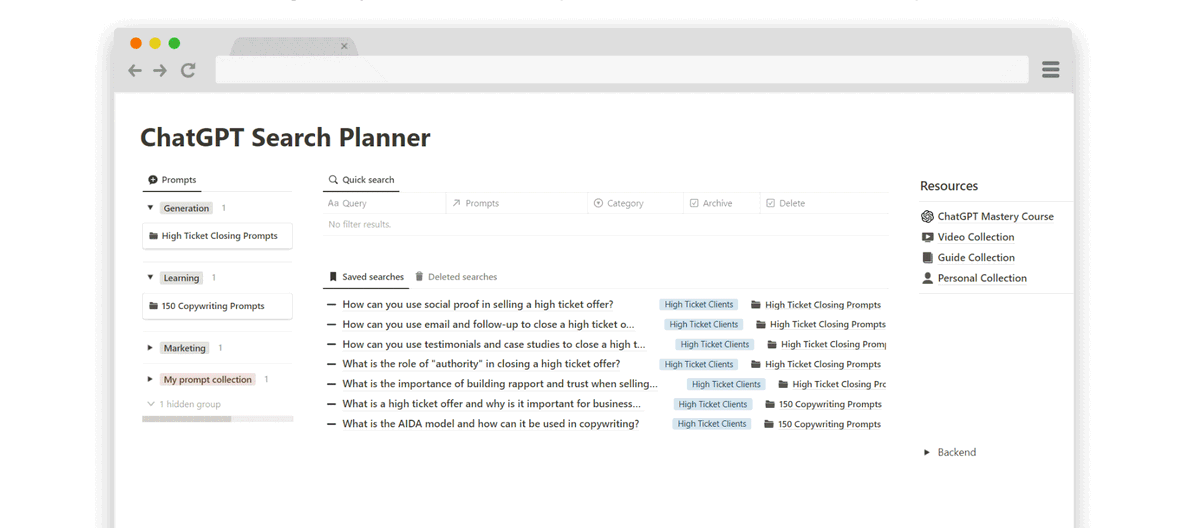
Task: Click the browser forward arrow
Action: pyautogui.click(x=160, y=70)
